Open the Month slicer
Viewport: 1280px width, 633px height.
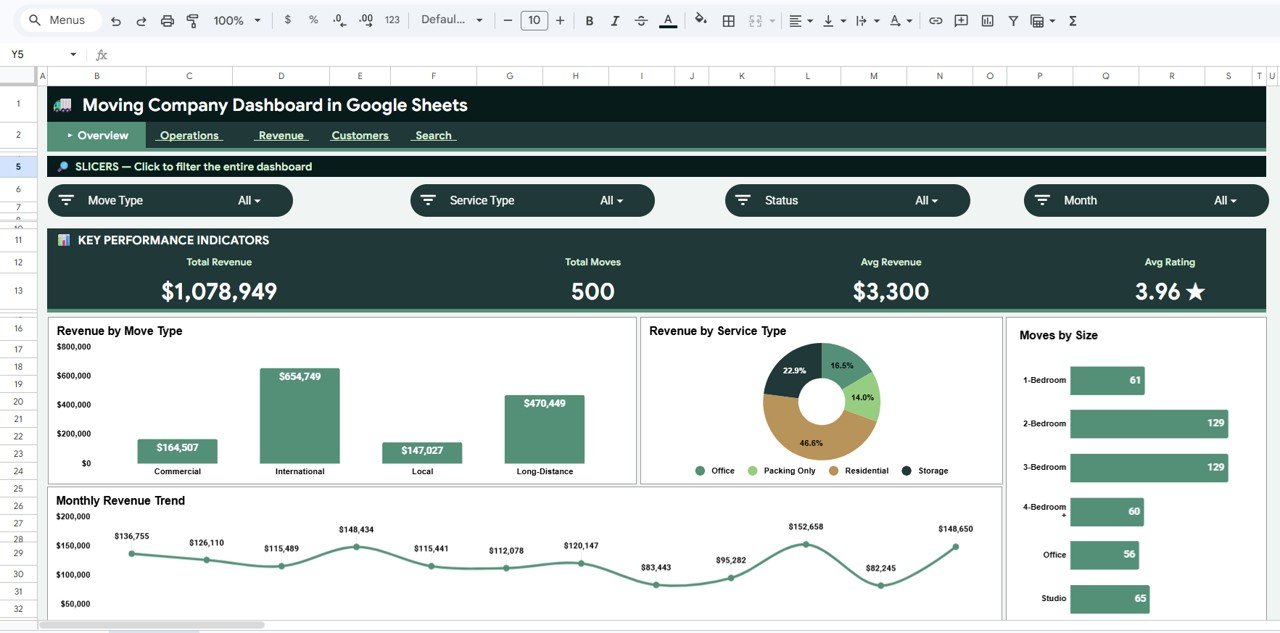(x=1145, y=200)
